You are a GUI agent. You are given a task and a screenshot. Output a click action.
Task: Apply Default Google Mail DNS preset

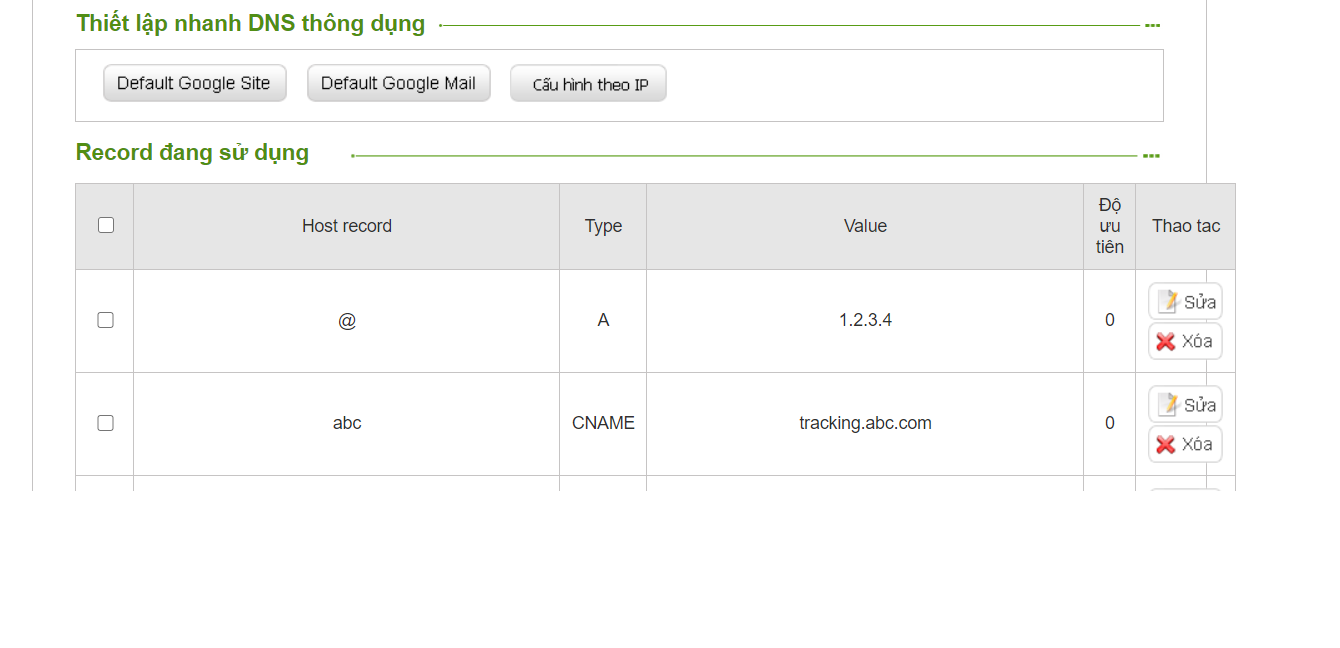pyautogui.click(x=398, y=83)
